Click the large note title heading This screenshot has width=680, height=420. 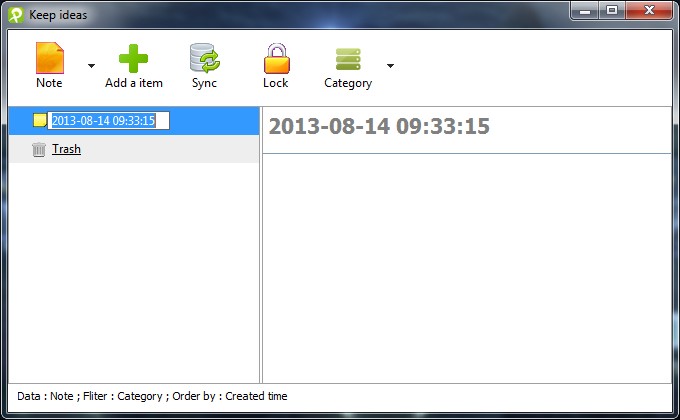click(x=379, y=126)
